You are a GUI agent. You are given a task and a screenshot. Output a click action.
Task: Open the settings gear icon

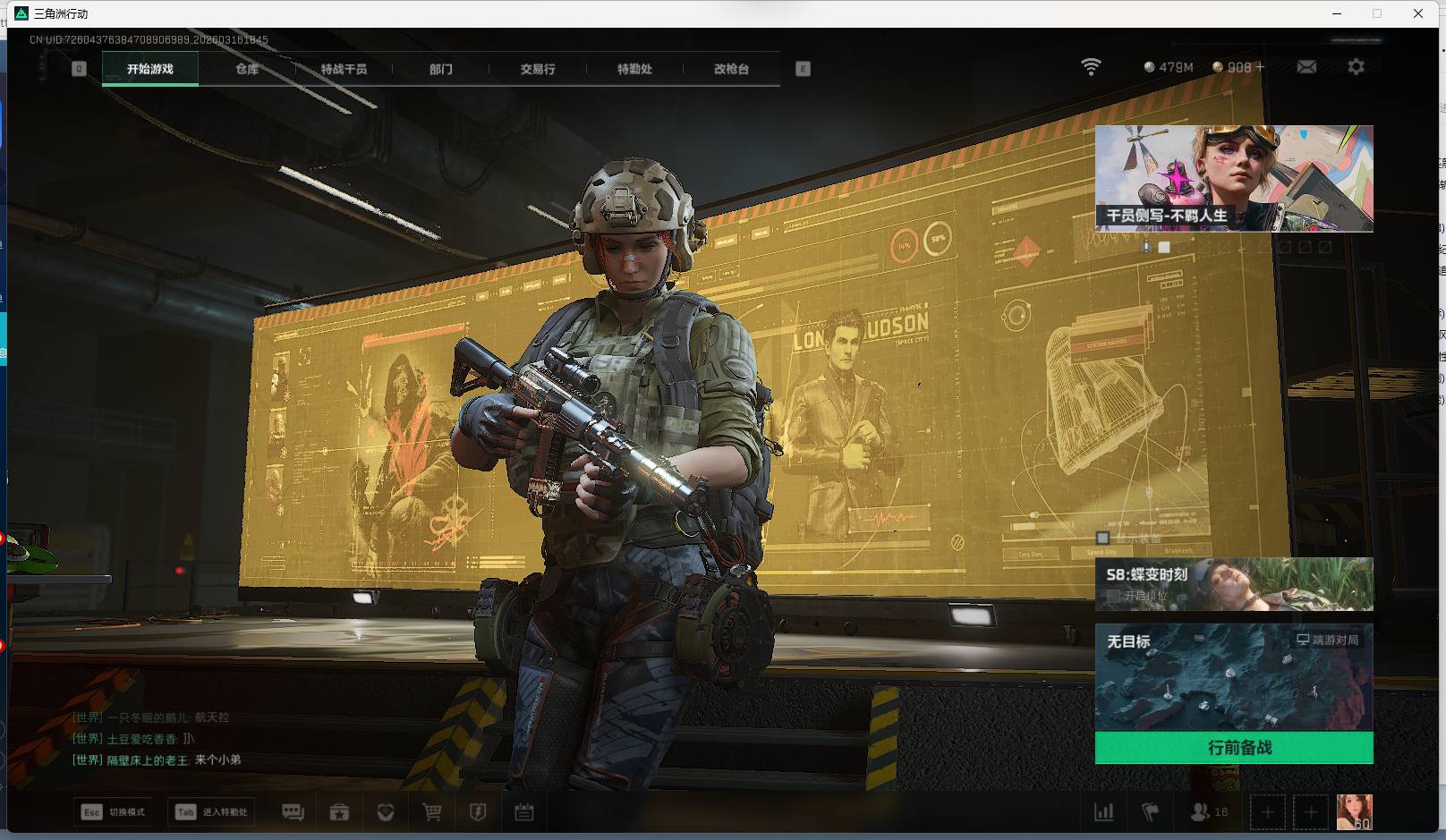[1356, 67]
